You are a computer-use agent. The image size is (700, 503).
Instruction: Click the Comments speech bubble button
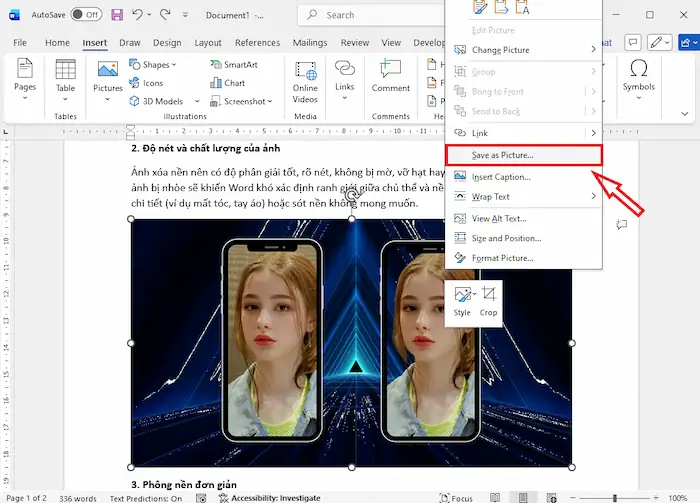click(633, 42)
